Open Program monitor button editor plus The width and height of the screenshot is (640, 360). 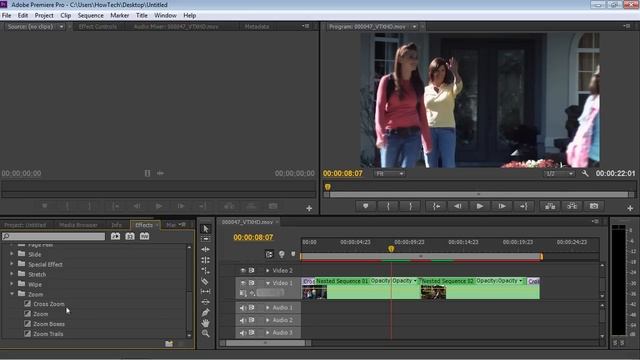[x=630, y=208]
